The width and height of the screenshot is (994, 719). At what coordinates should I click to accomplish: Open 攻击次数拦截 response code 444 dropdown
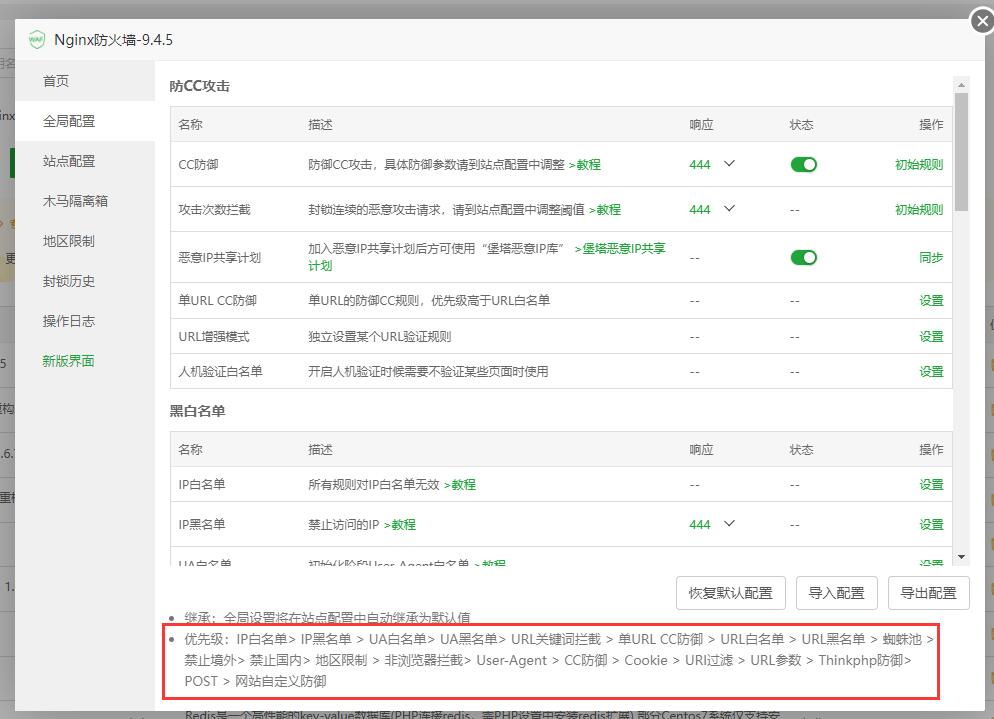pos(712,209)
